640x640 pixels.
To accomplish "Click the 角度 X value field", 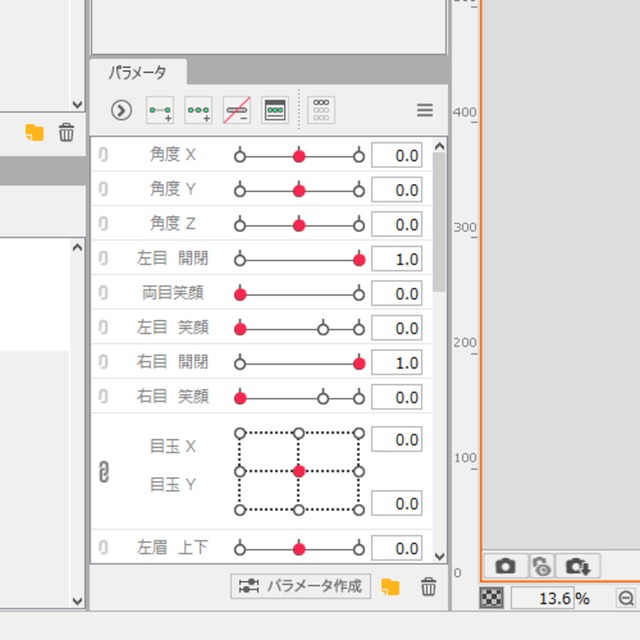I will click(x=397, y=155).
